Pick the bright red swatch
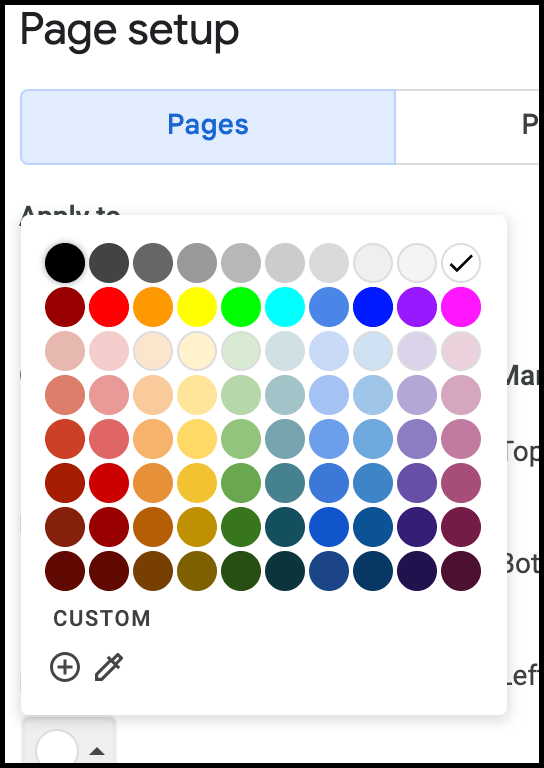 (109, 307)
